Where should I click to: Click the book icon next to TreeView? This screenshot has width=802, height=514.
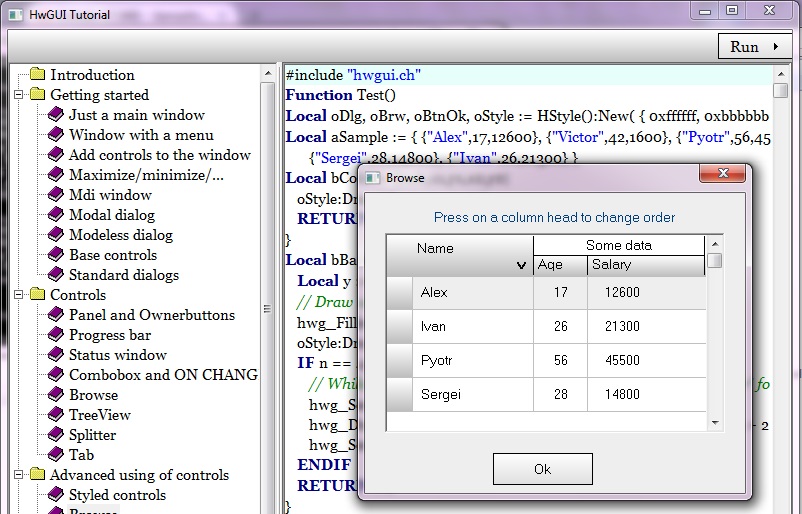click(x=55, y=415)
